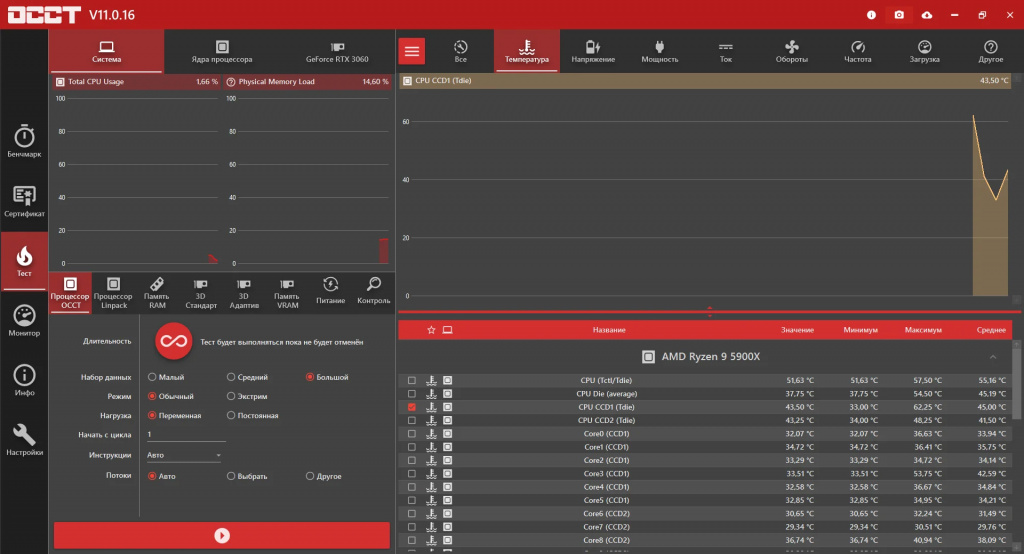Select Процессор OCCT test

(x=70, y=293)
